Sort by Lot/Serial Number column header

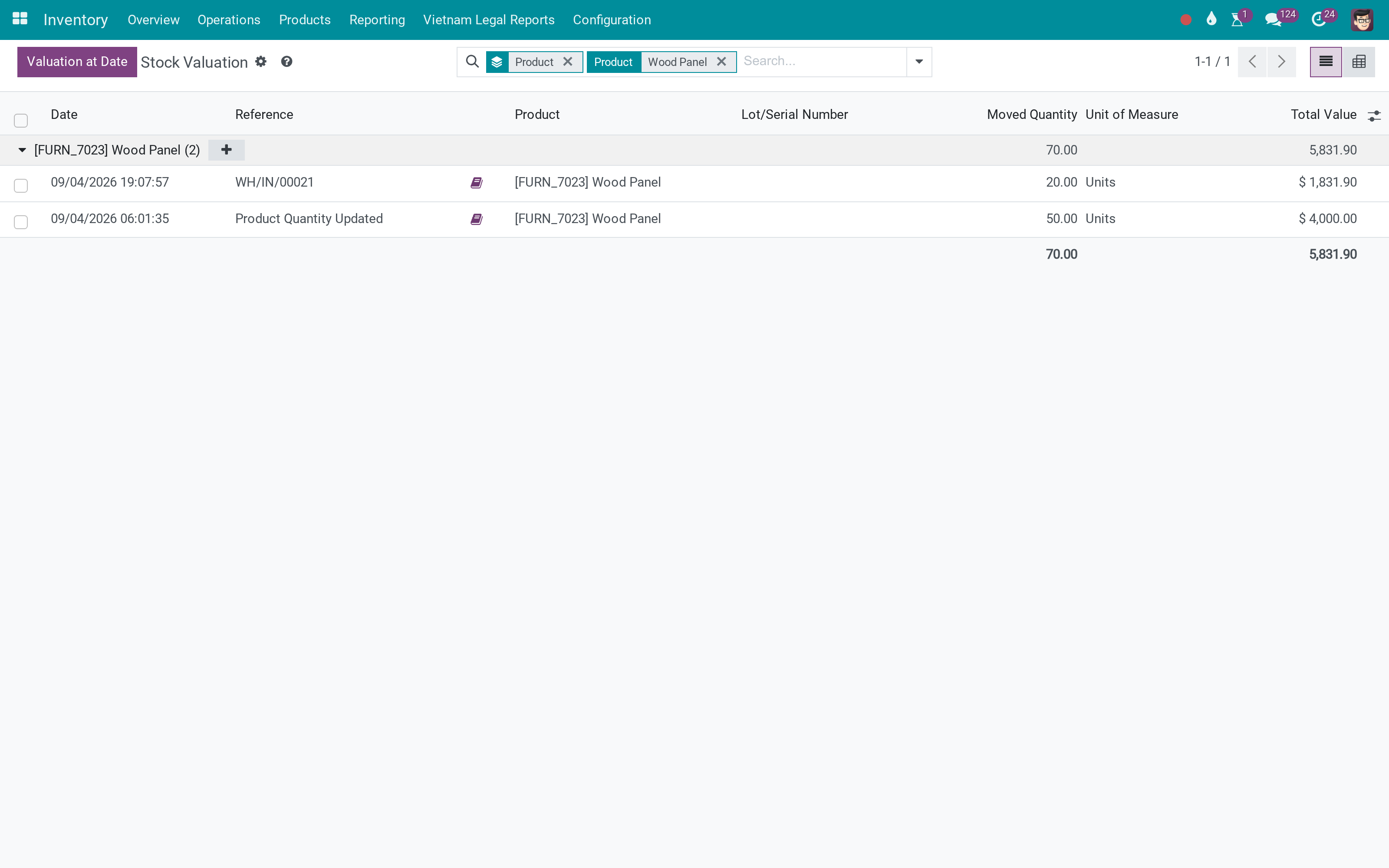(x=795, y=114)
